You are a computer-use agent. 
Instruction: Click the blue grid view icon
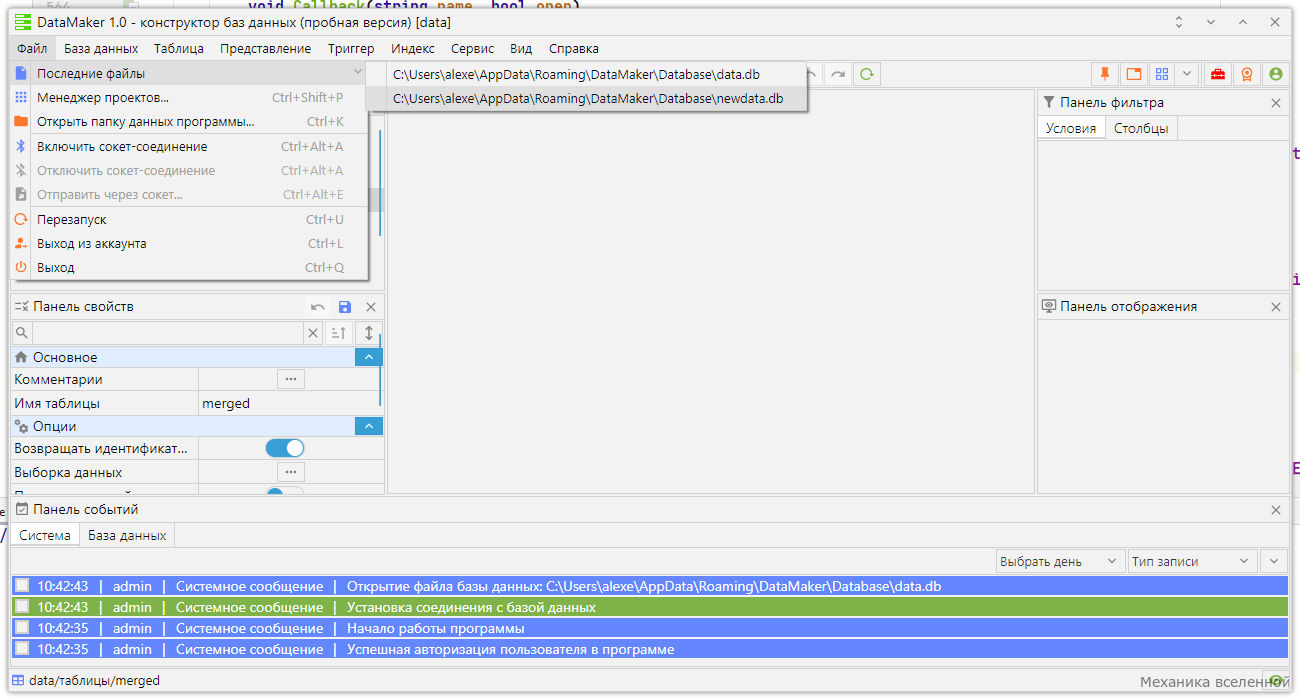coord(1161,74)
